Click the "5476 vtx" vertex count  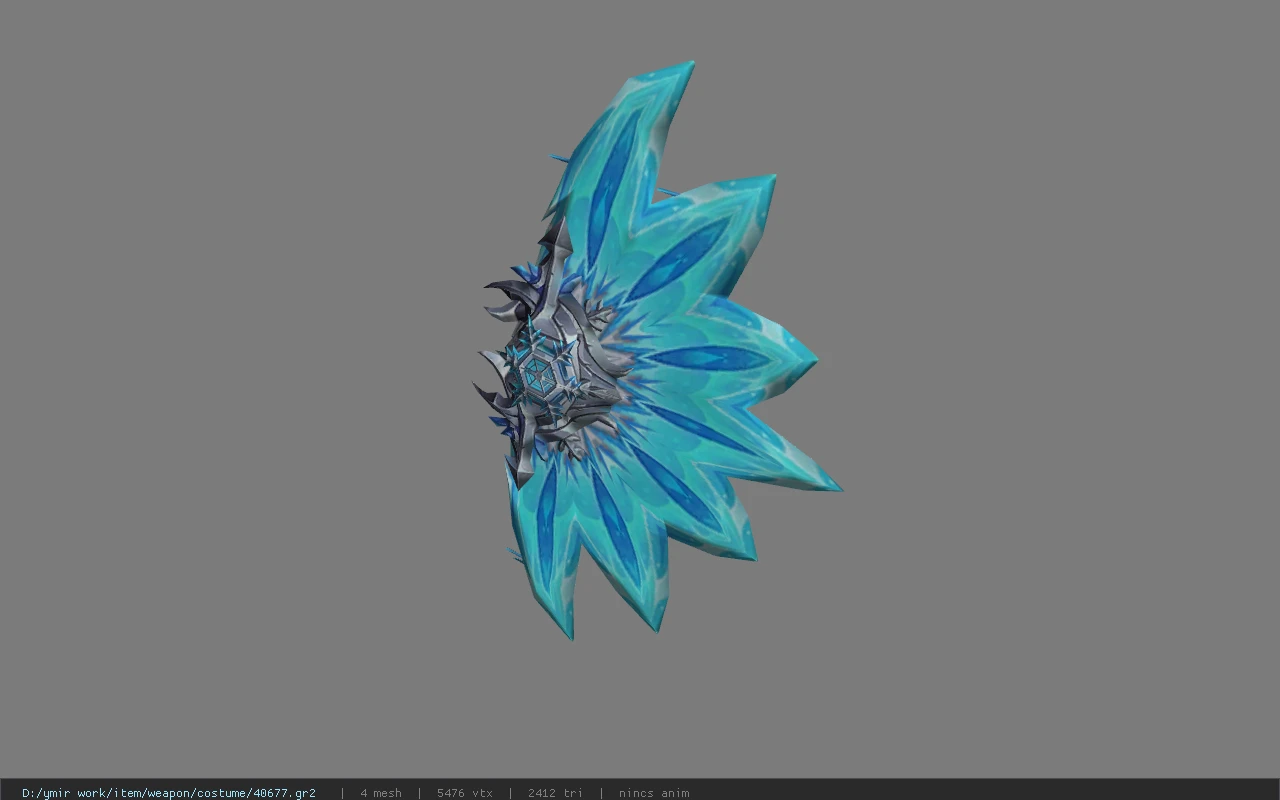click(x=465, y=793)
